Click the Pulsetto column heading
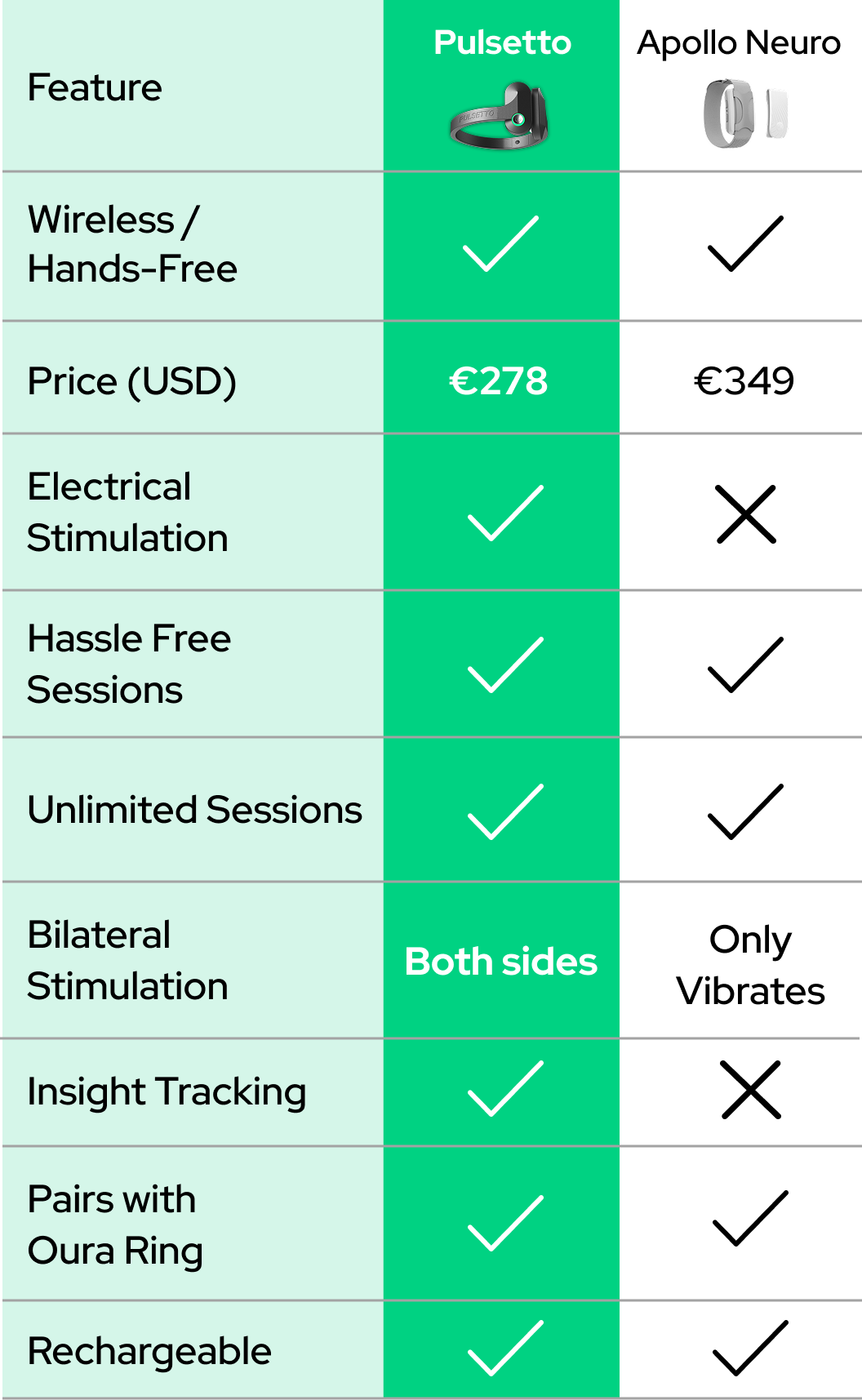This screenshot has width=862, height=1400. tap(502, 42)
